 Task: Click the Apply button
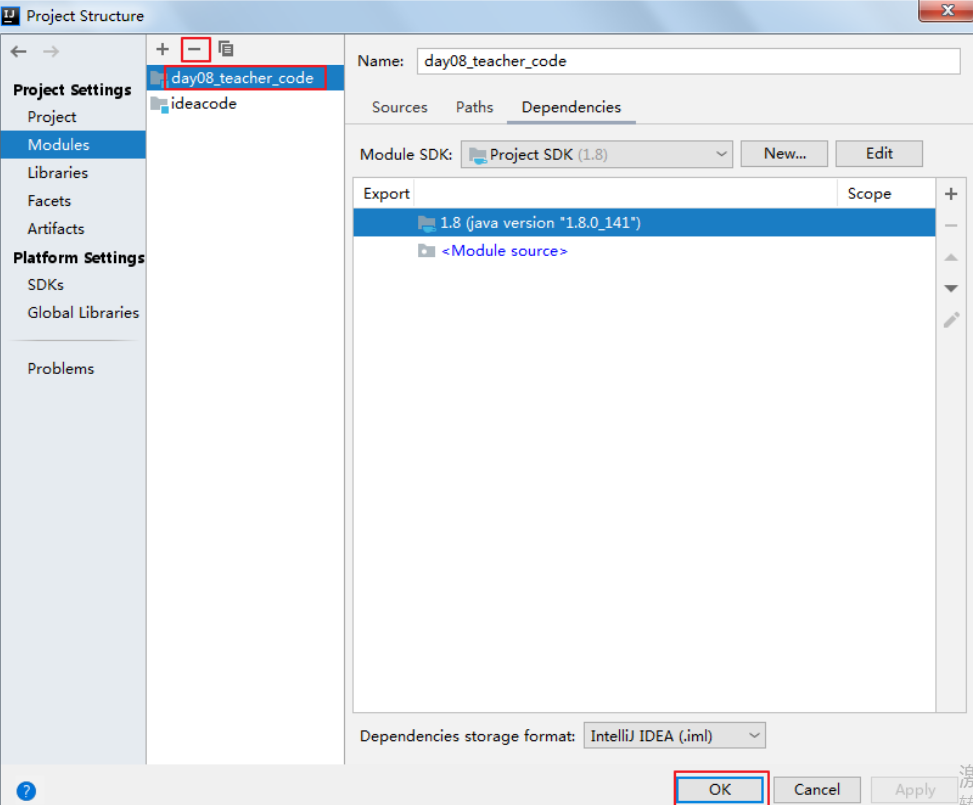(x=915, y=789)
